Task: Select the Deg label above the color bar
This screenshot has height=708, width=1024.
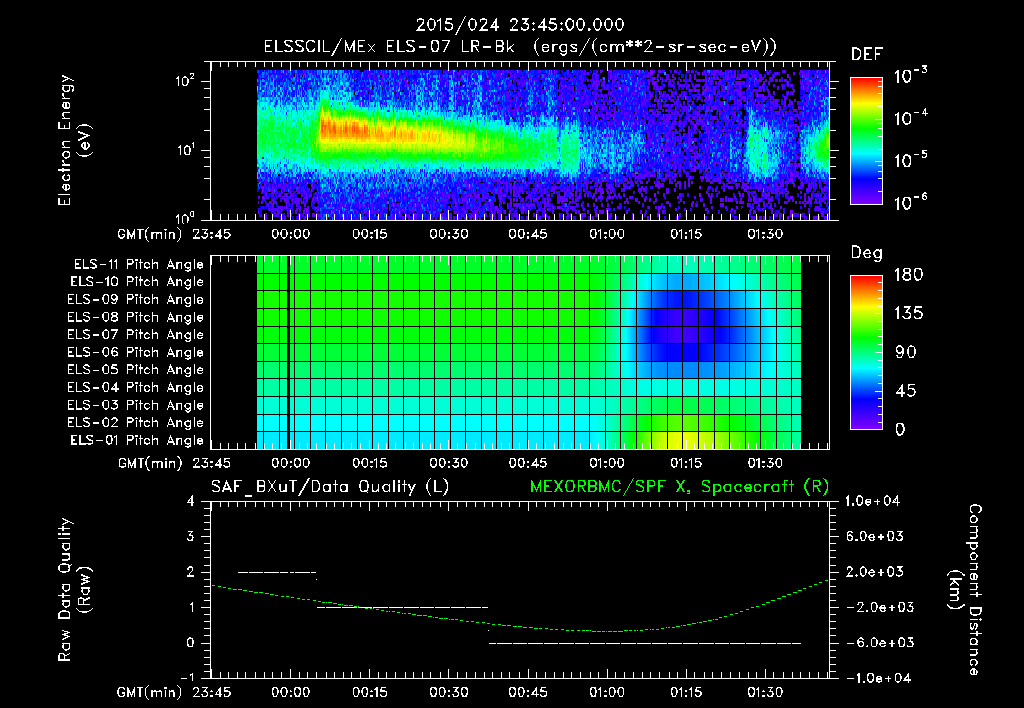Action: pyautogui.click(x=867, y=253)
